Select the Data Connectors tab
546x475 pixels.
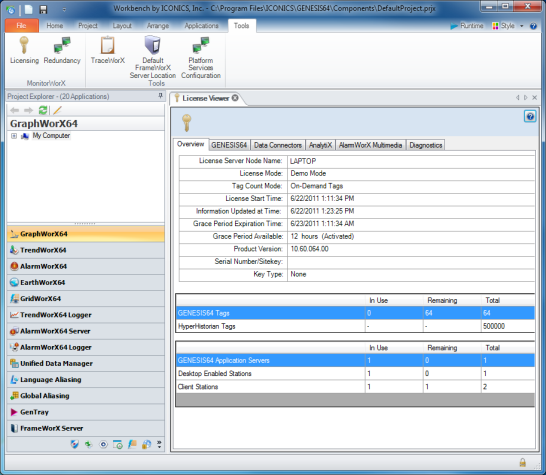point(278,145)
